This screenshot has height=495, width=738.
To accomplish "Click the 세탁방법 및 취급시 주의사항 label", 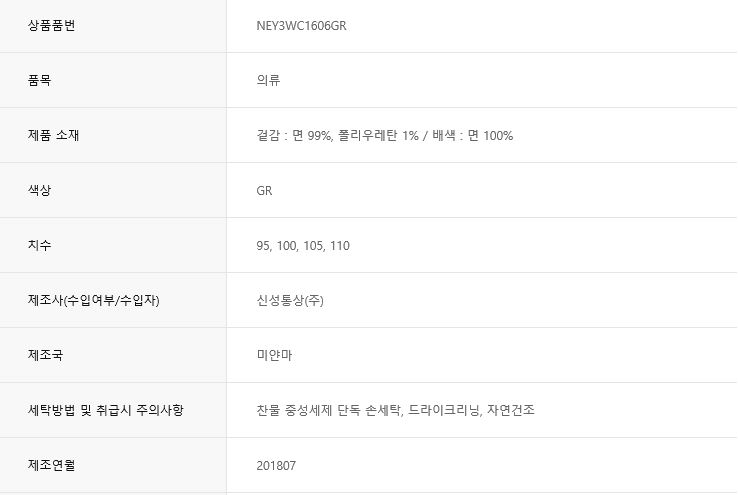I will 106,410.
